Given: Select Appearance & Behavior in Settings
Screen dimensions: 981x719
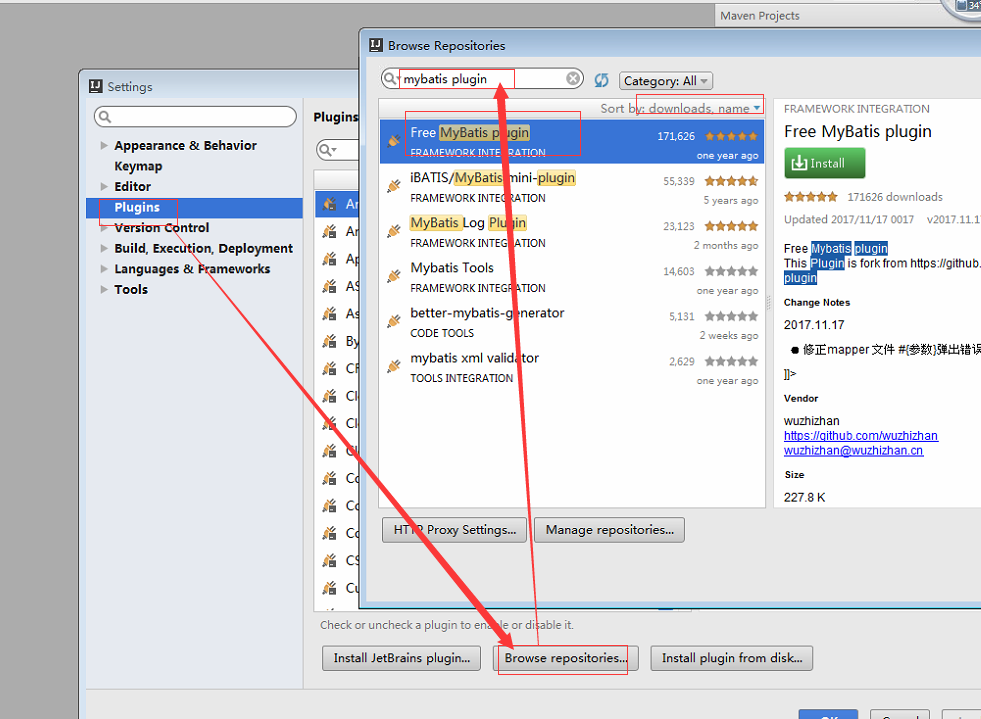Looking at the screenshot, I should (x=185, y=145).
